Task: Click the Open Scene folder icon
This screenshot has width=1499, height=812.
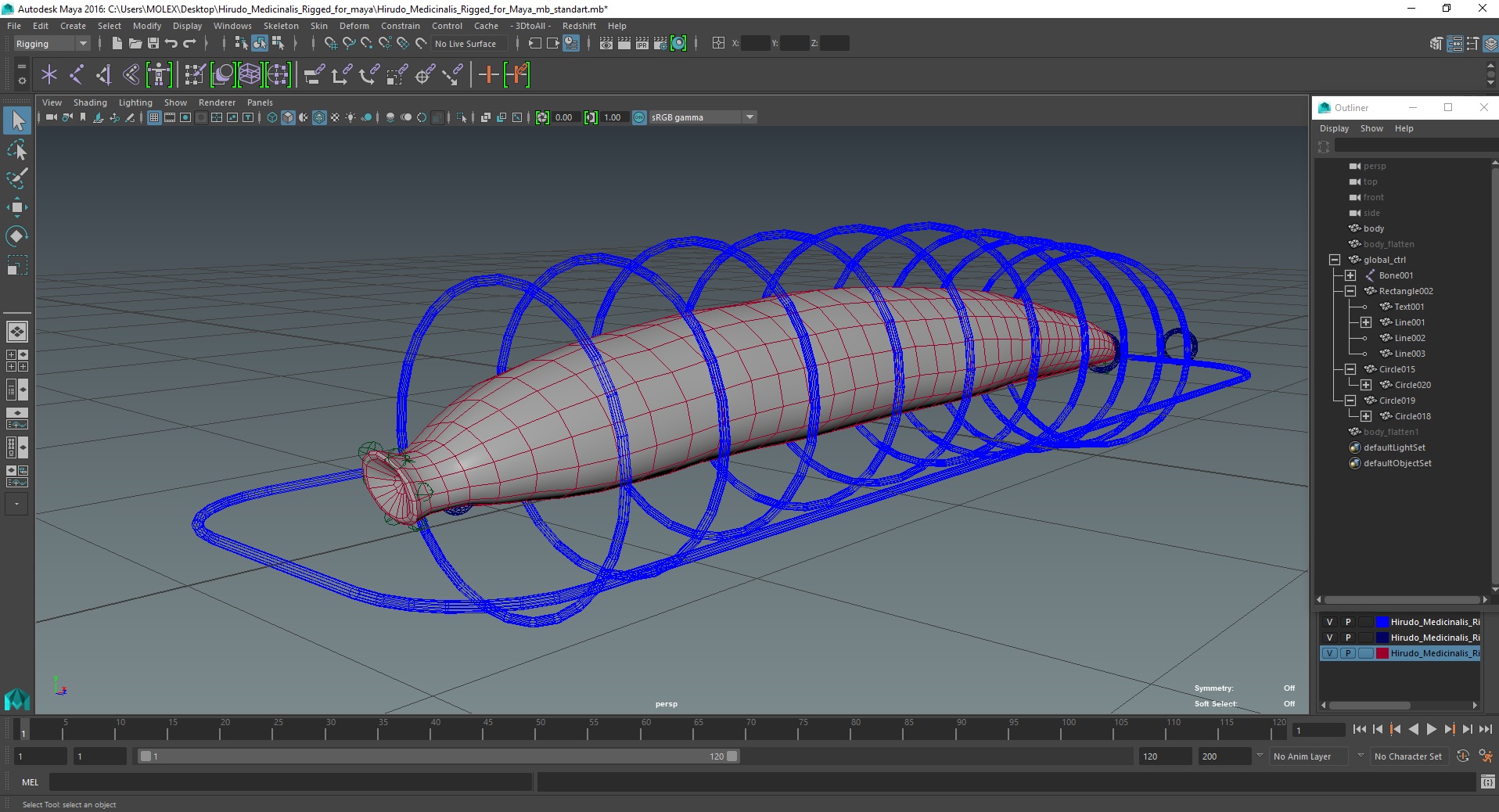Action: click(x=135, y=44)
